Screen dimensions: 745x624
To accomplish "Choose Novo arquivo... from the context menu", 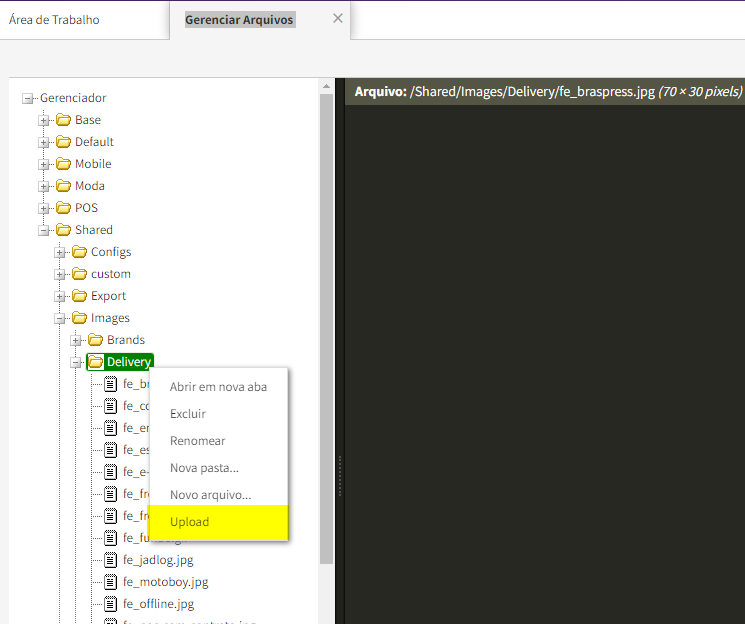I will tap(219, 495).
